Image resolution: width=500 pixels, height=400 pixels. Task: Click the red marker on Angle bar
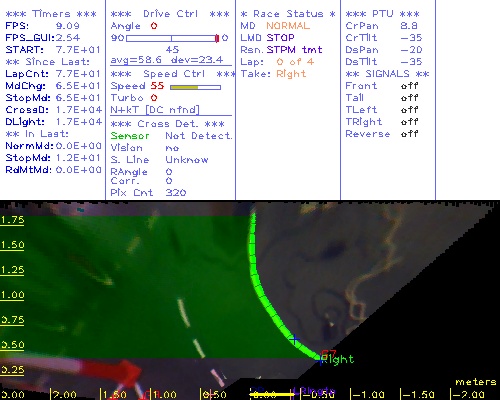tap(217, 38)
